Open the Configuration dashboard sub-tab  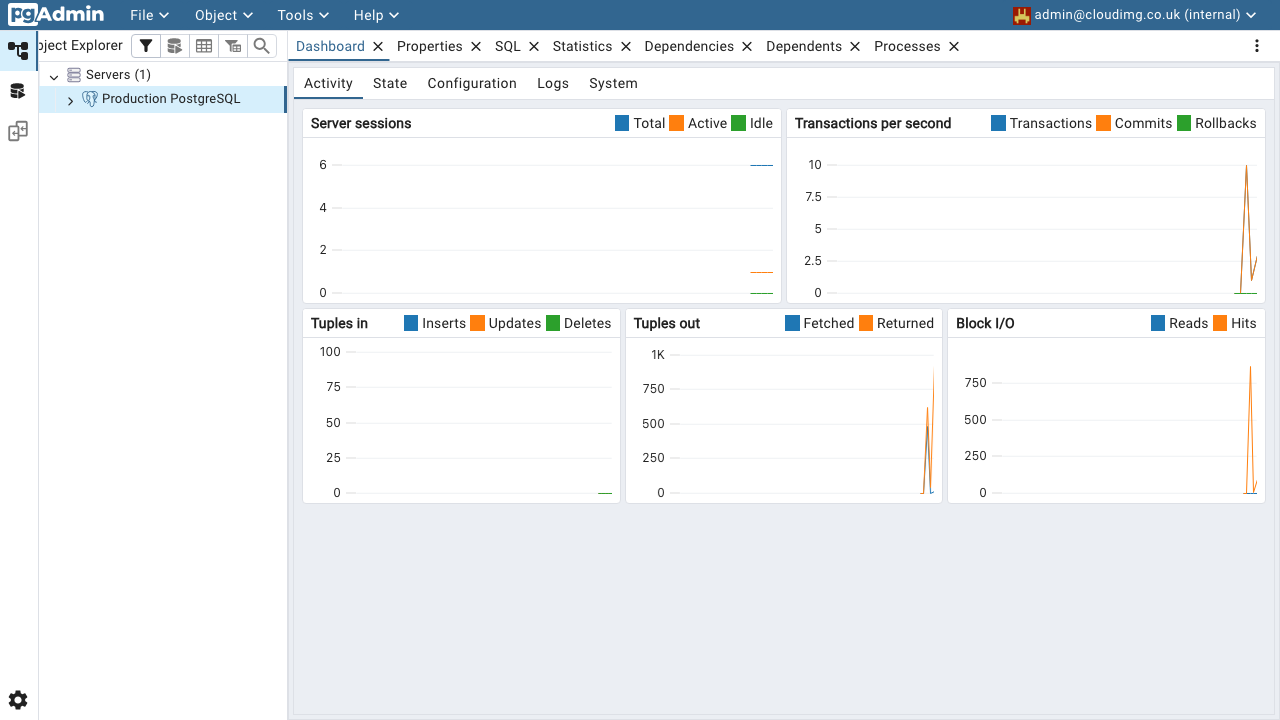coord(472,83)
